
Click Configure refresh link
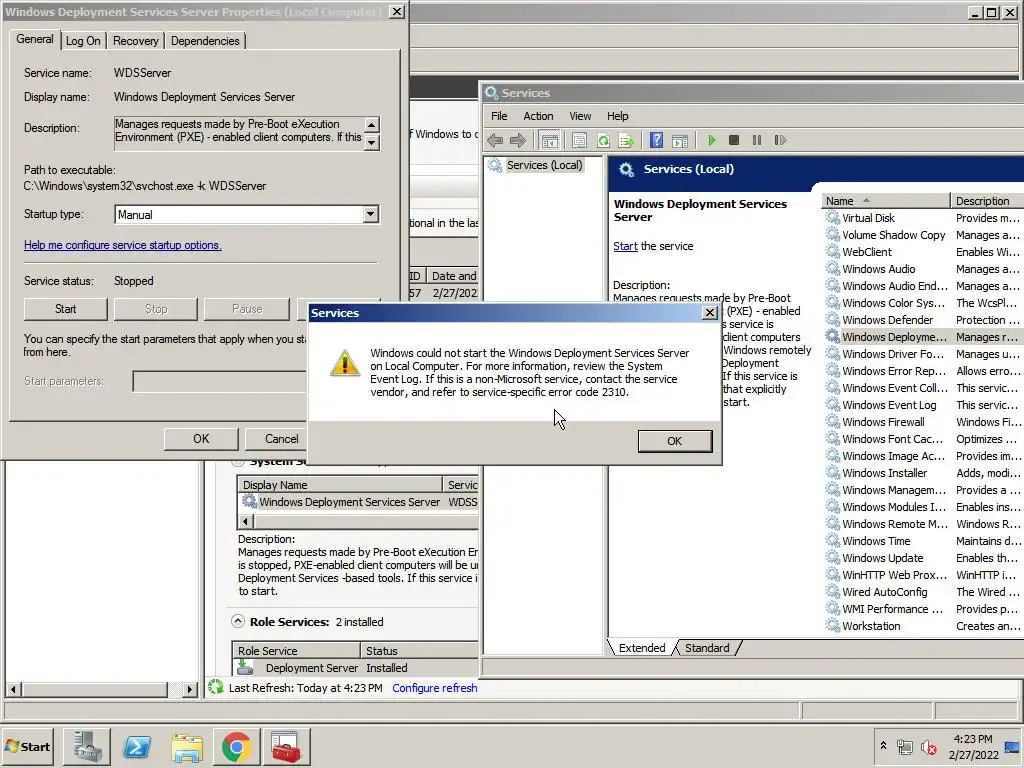[435, 688]
